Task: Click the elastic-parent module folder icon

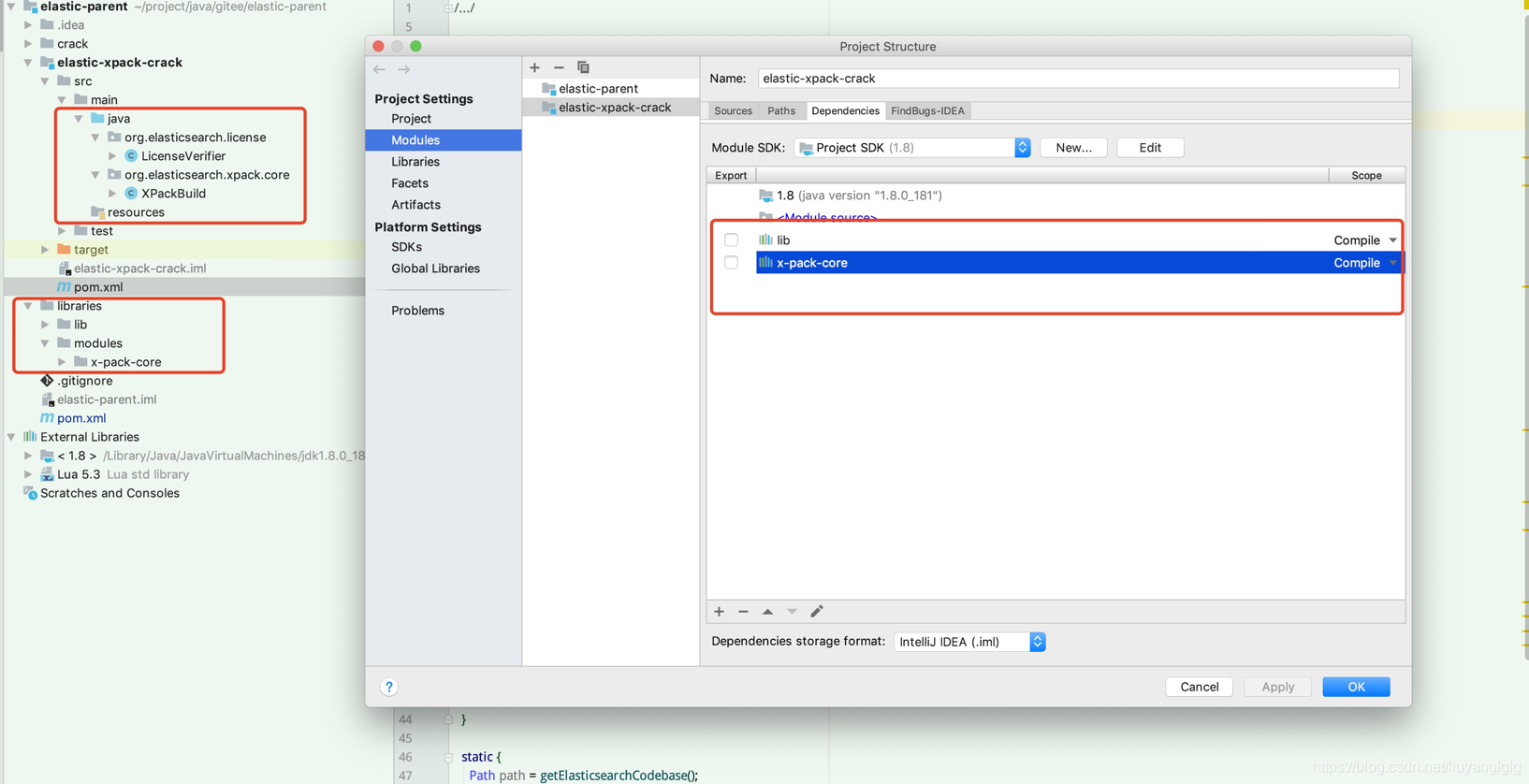Action: click(549, 89)
